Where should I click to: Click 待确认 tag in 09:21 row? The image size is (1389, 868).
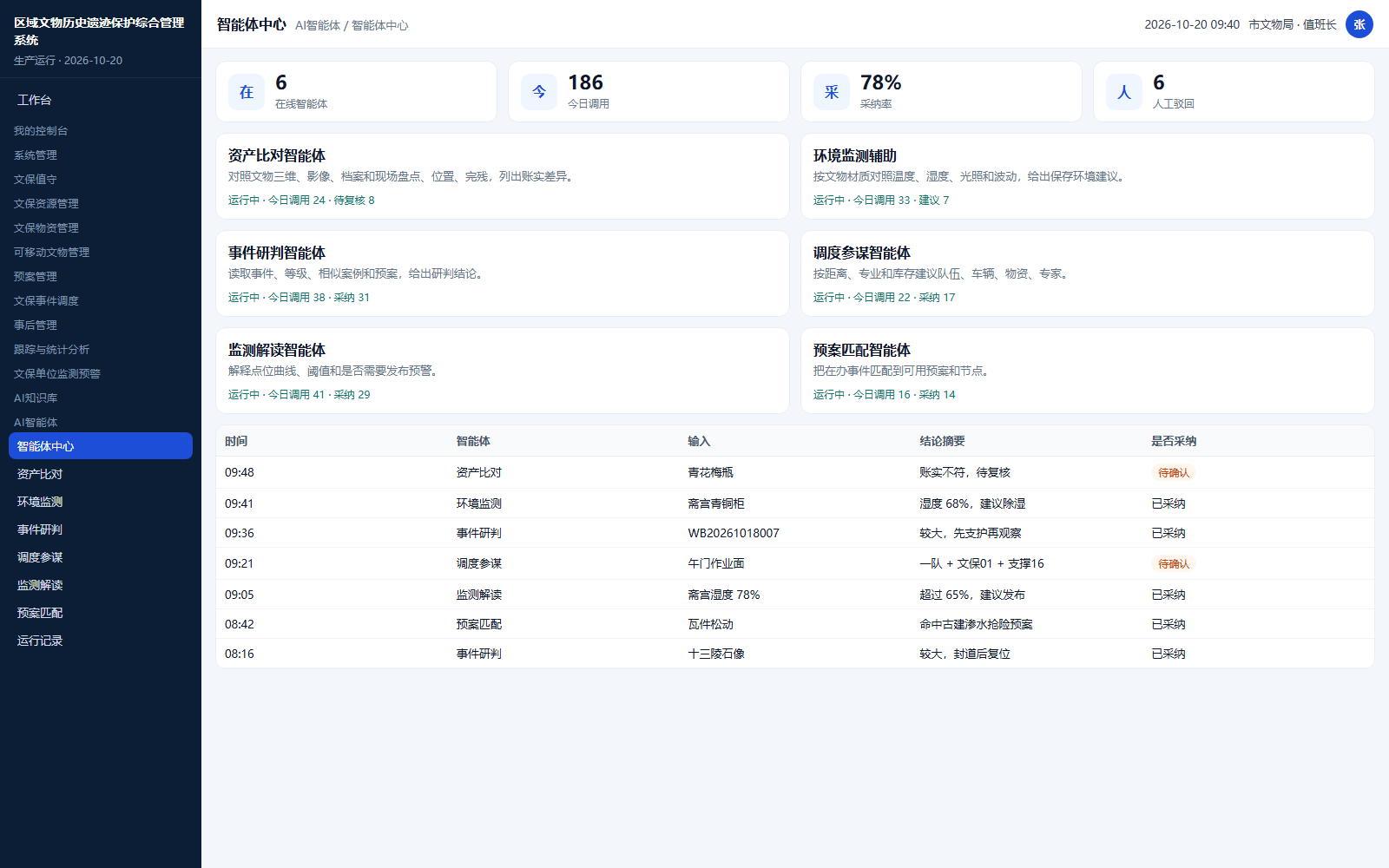1174,563
